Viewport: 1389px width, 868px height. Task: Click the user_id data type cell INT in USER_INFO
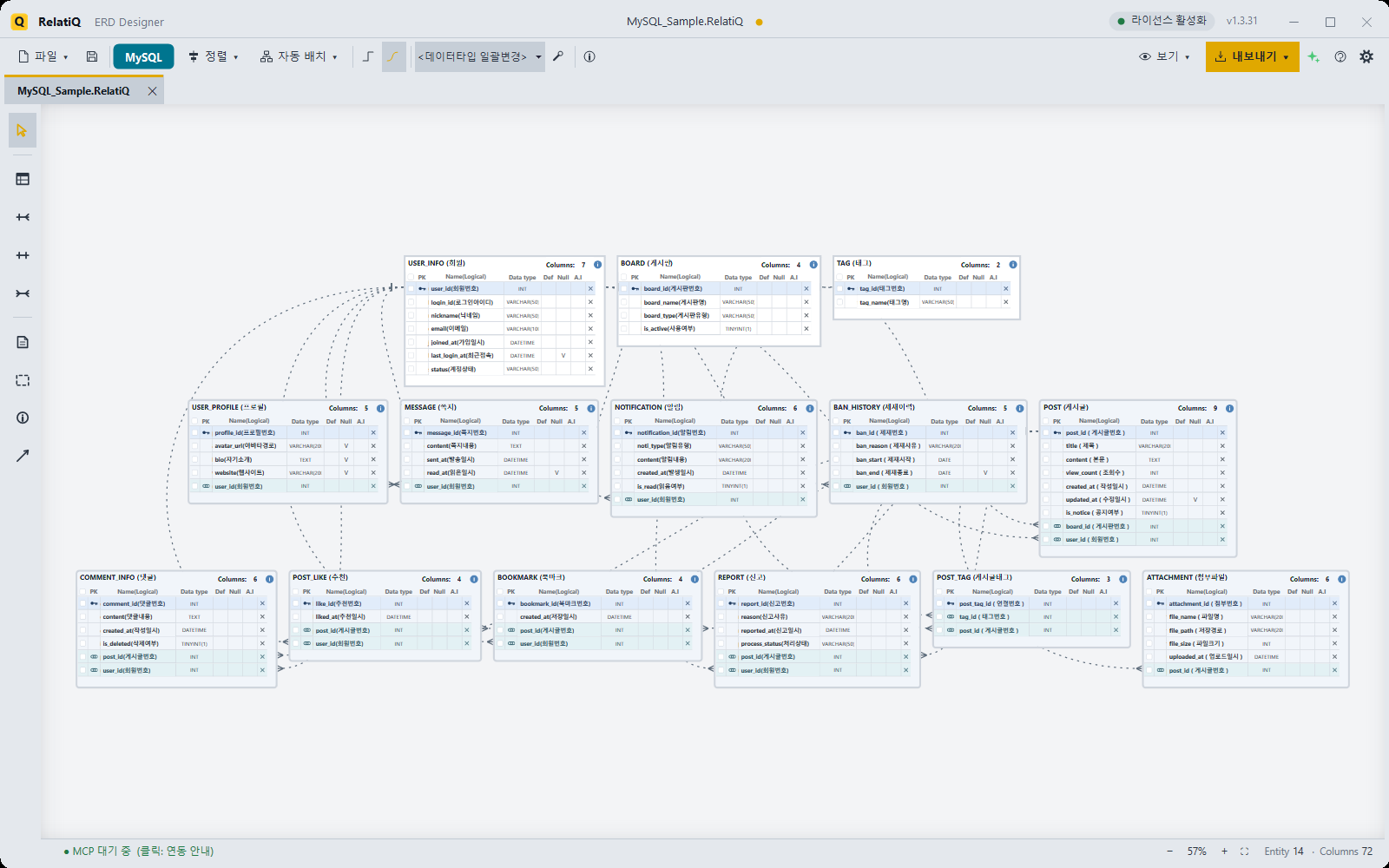tap(523, 289)
